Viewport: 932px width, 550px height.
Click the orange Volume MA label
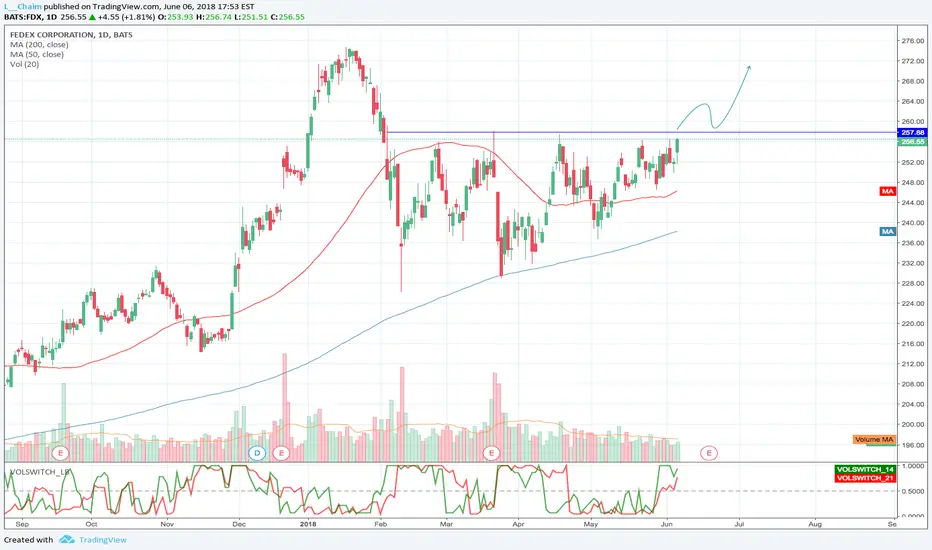(x=874, y=439)
